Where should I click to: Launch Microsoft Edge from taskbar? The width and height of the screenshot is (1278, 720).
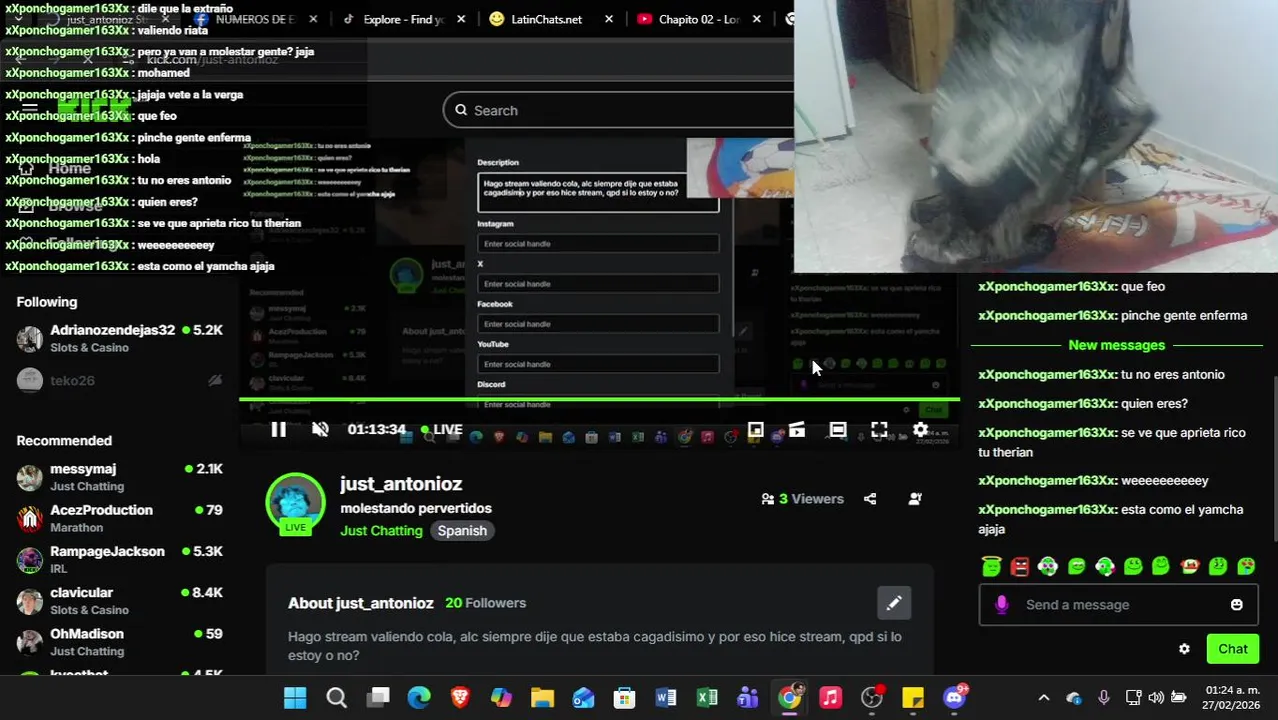pos(419,698)
